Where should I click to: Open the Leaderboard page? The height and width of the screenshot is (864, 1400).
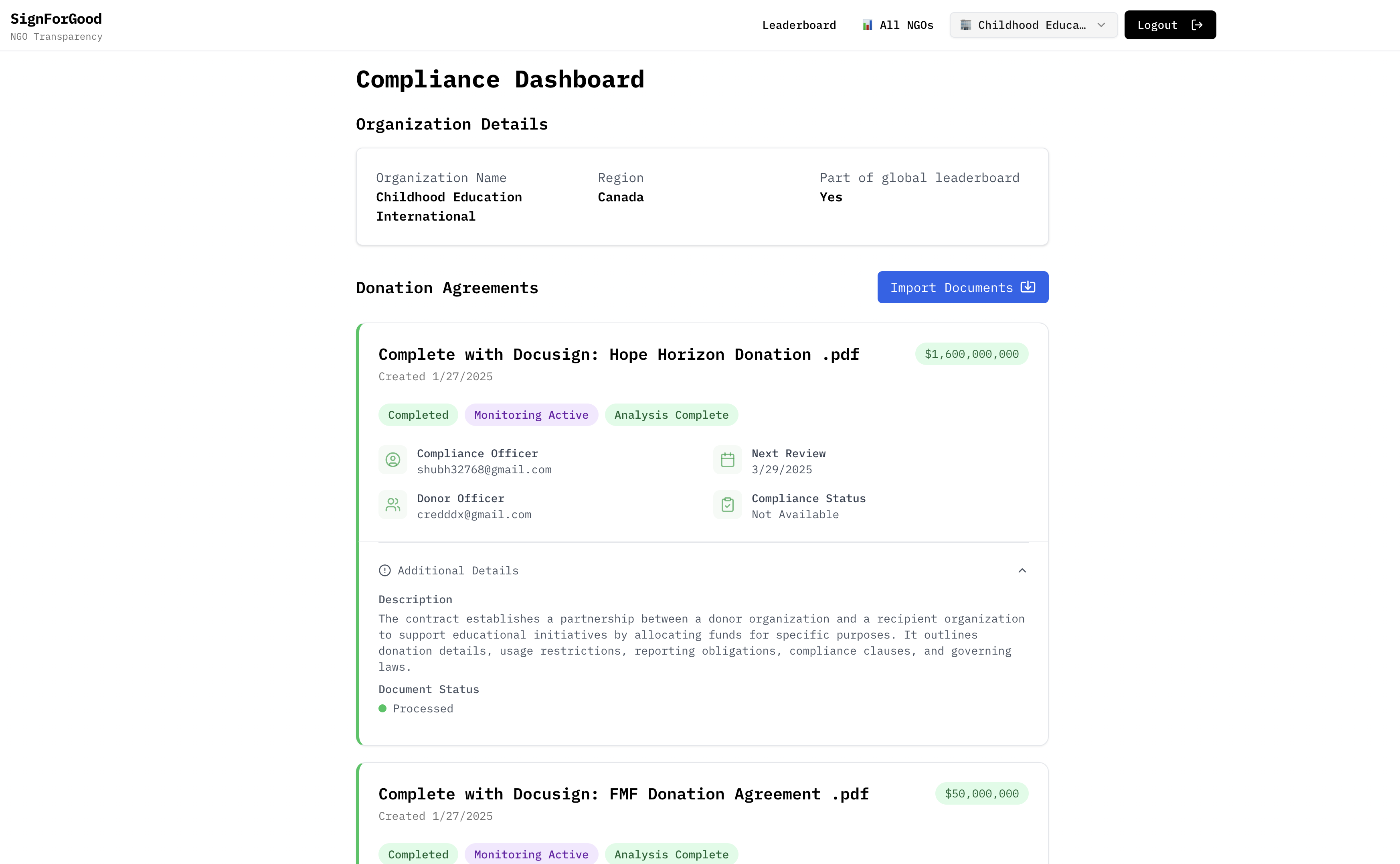click(x=799, y=25)
